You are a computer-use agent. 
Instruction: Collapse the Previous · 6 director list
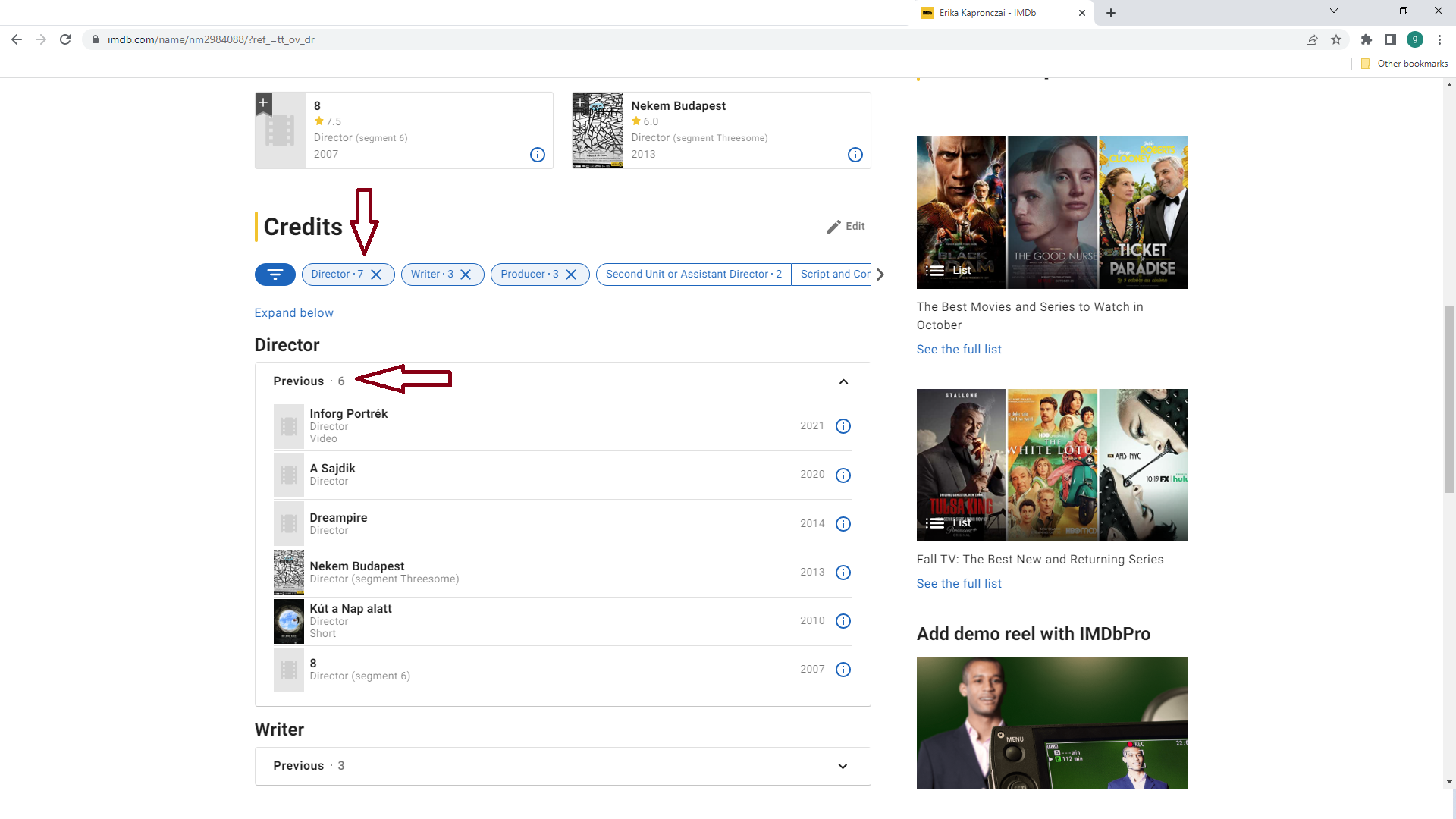(843, 381)
